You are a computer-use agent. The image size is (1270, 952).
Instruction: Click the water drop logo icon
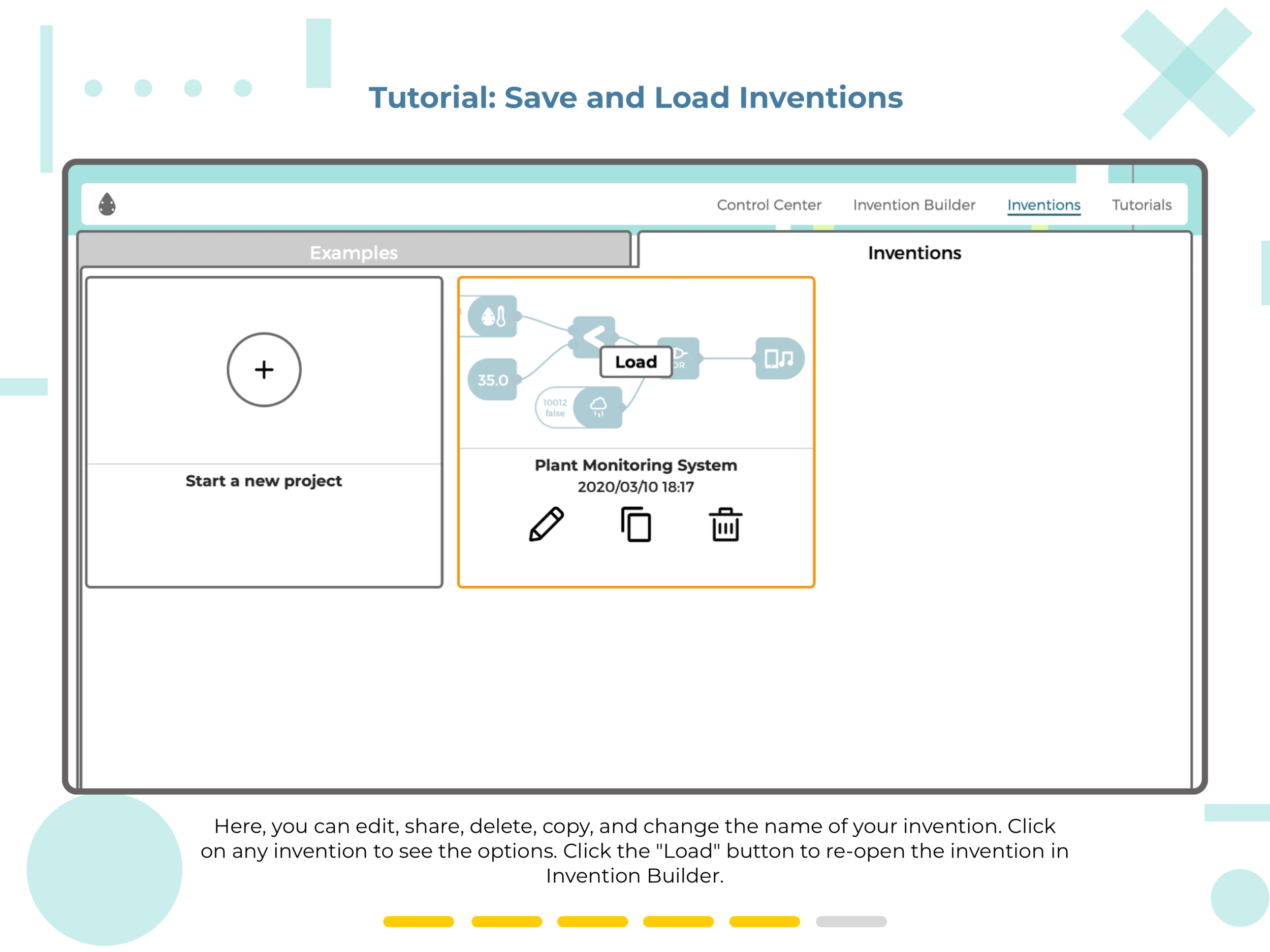107,205
